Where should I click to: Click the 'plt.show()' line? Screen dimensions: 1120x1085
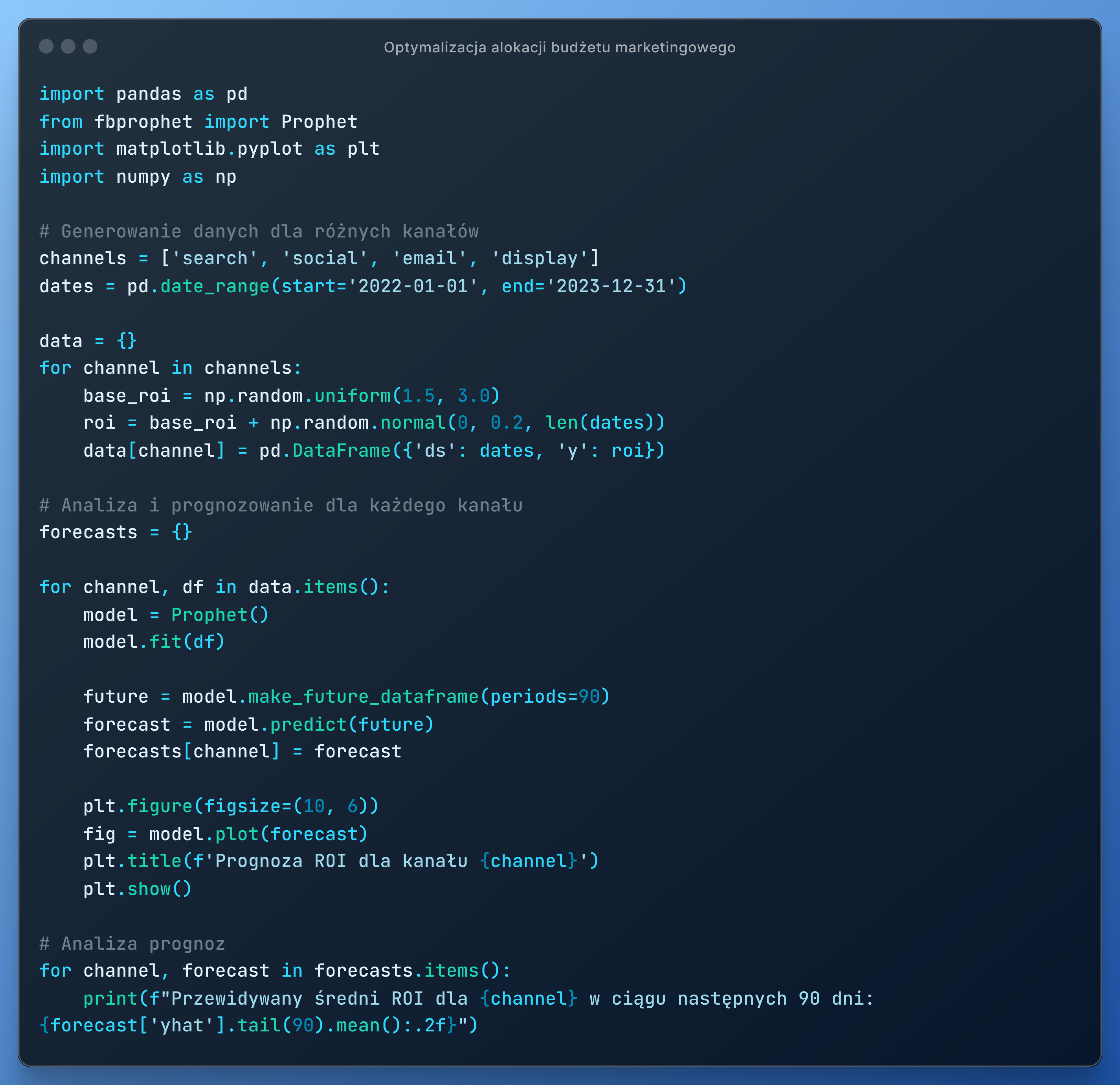(x=137, y=889)
